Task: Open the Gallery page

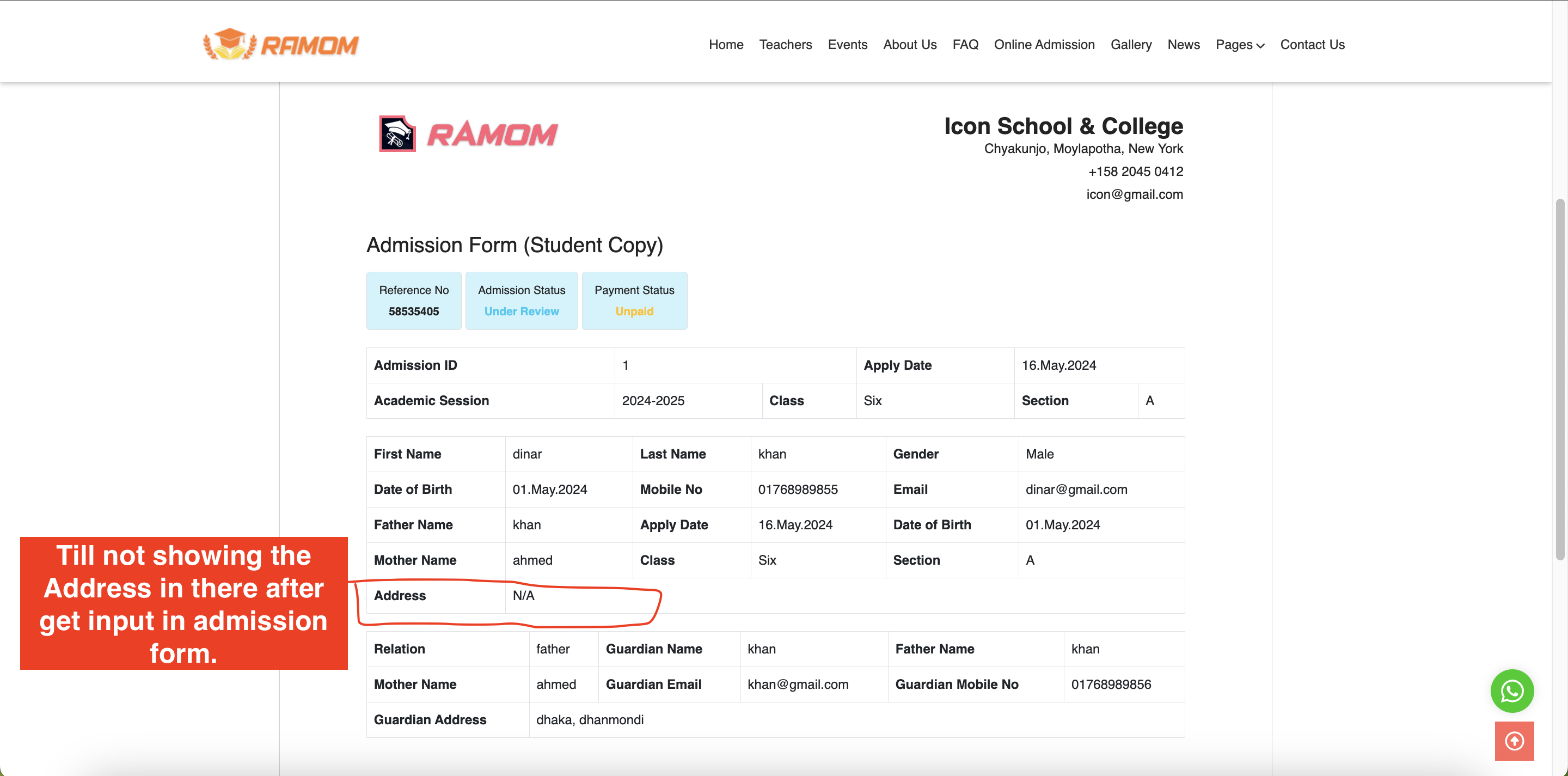Action: tap(1131, 45)
